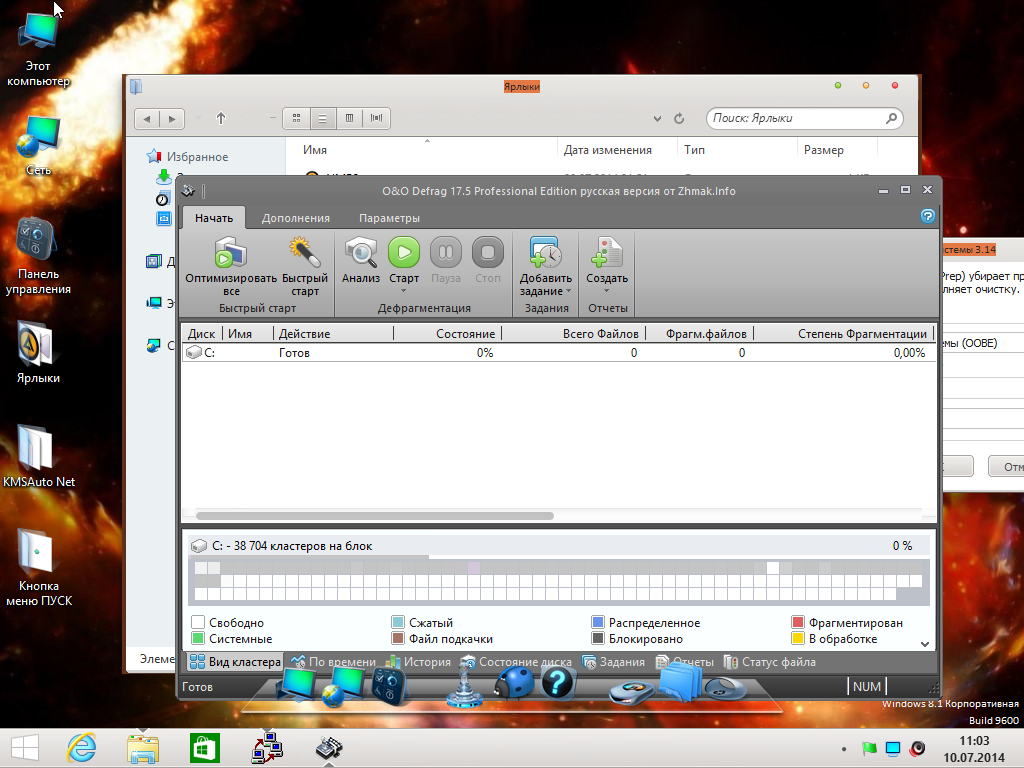Open the Windows Start button
The height and width of the screenshot is (768, 1024).
25,748
